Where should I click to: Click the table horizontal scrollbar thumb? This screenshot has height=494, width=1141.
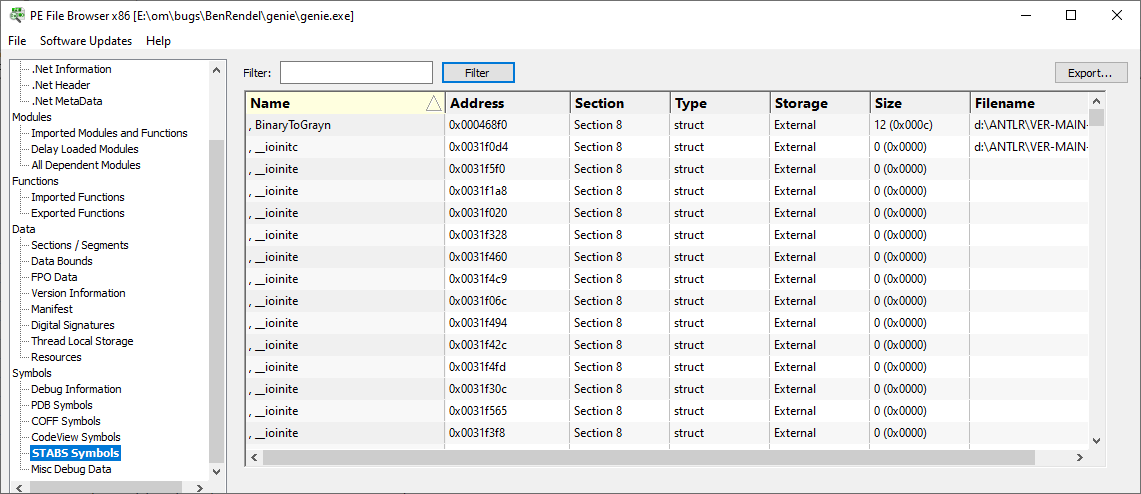tap(648, 458)
